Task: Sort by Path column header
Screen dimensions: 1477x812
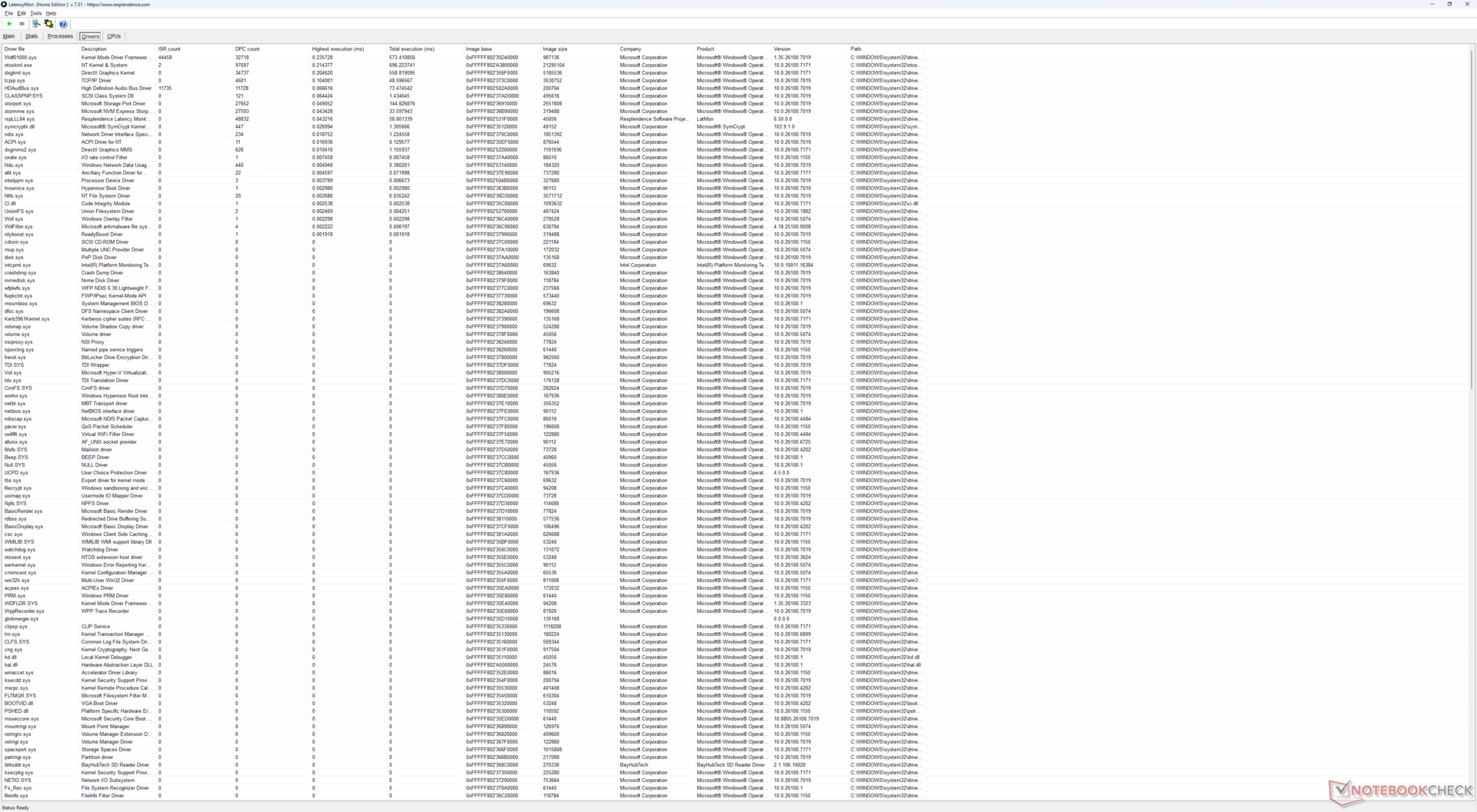Action: pyautogui.click(x=886, y=49)
